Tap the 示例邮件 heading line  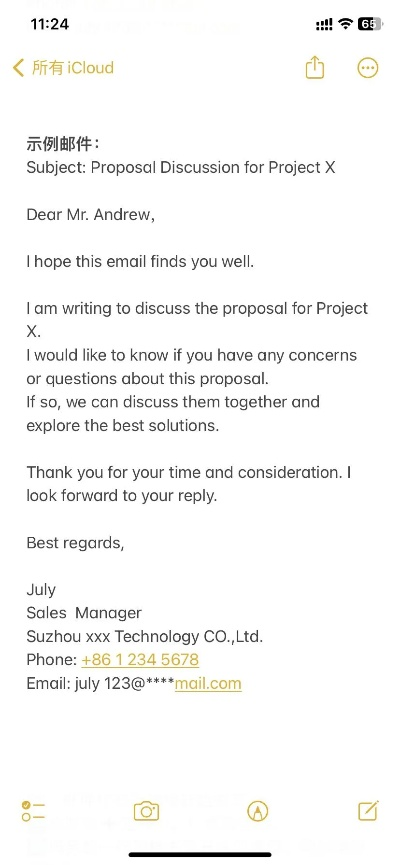63,144
